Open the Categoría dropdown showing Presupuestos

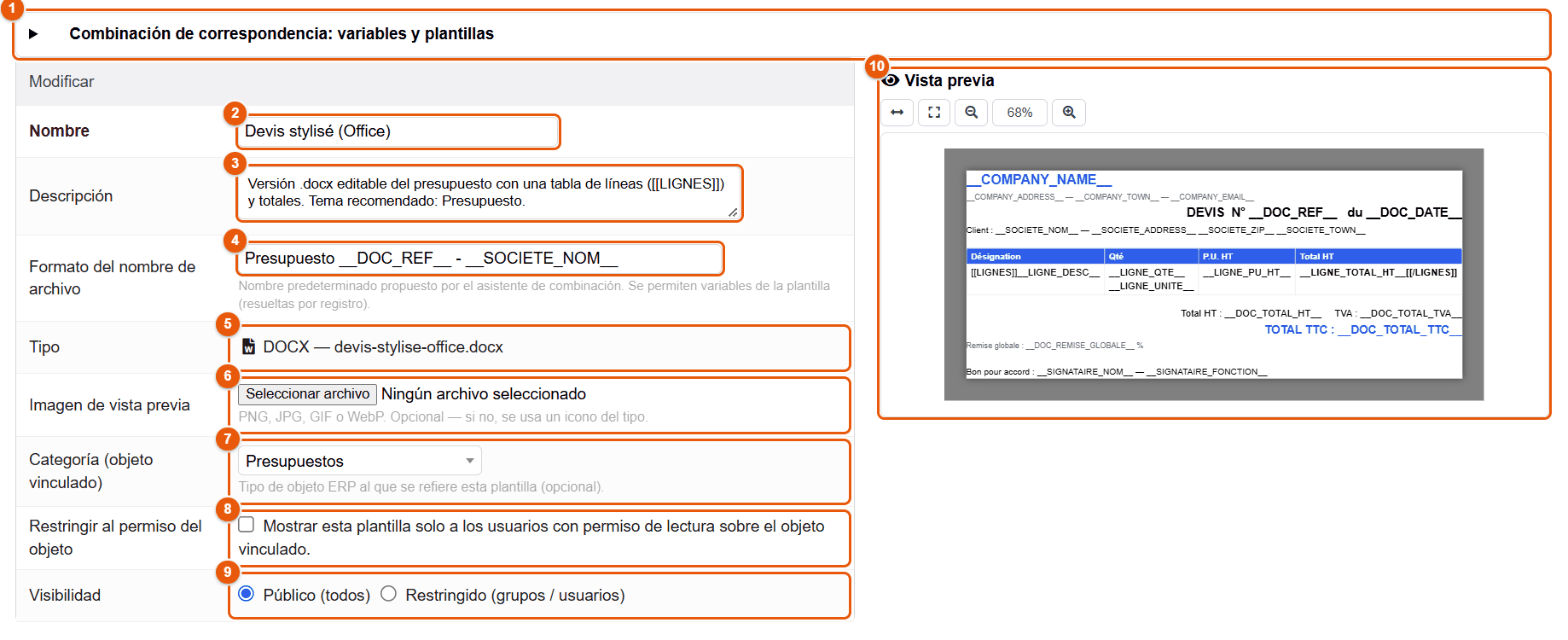[x=360, y=461]
